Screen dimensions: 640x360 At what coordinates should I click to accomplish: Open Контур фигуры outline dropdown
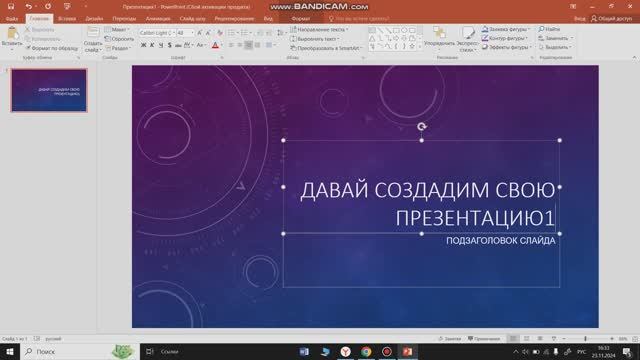point(504,38)
